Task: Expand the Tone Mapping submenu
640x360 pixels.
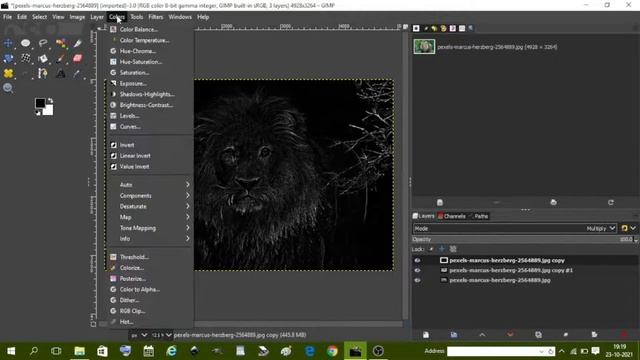Action: click(x=149, y=228)
